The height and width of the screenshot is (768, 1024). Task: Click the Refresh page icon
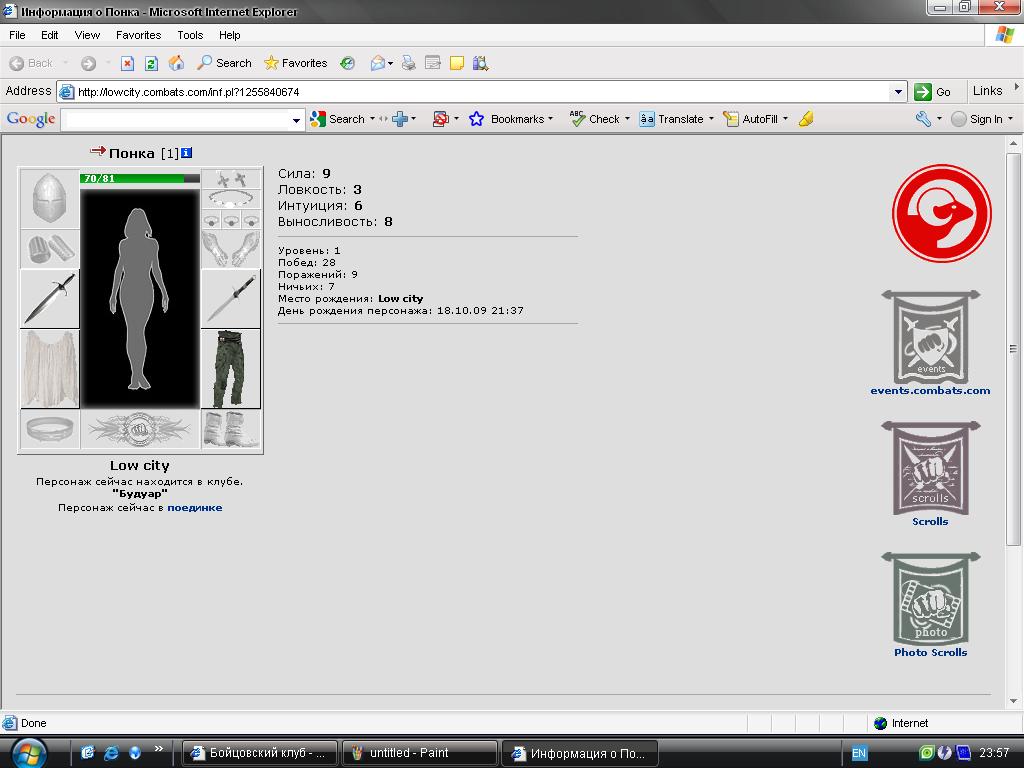point(152,63)
